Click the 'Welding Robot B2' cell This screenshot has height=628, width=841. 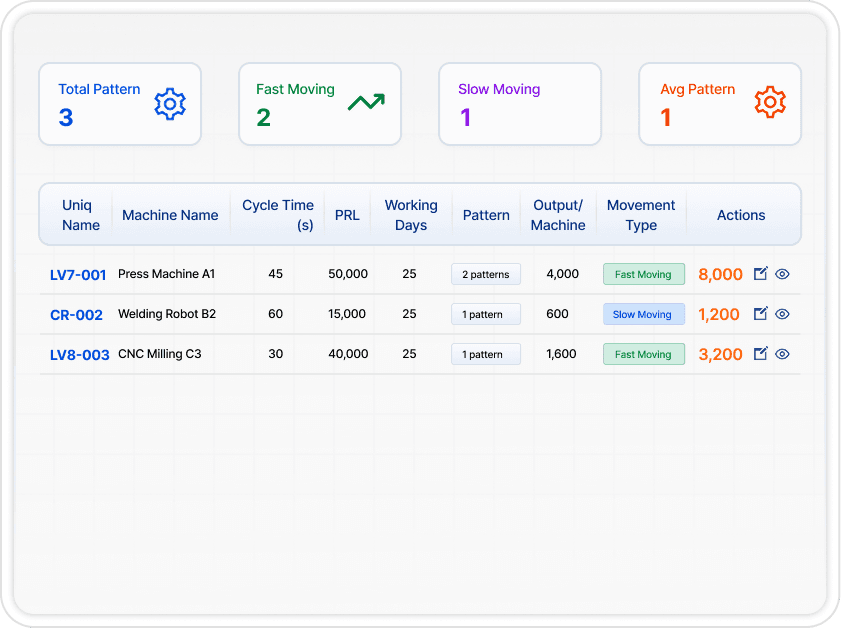tap(167, 314)
